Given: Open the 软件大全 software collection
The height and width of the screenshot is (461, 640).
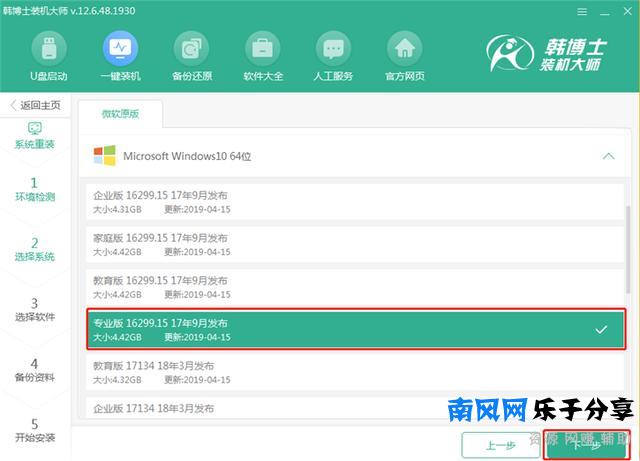Looking at the screenshot, I should coord(263,56).
